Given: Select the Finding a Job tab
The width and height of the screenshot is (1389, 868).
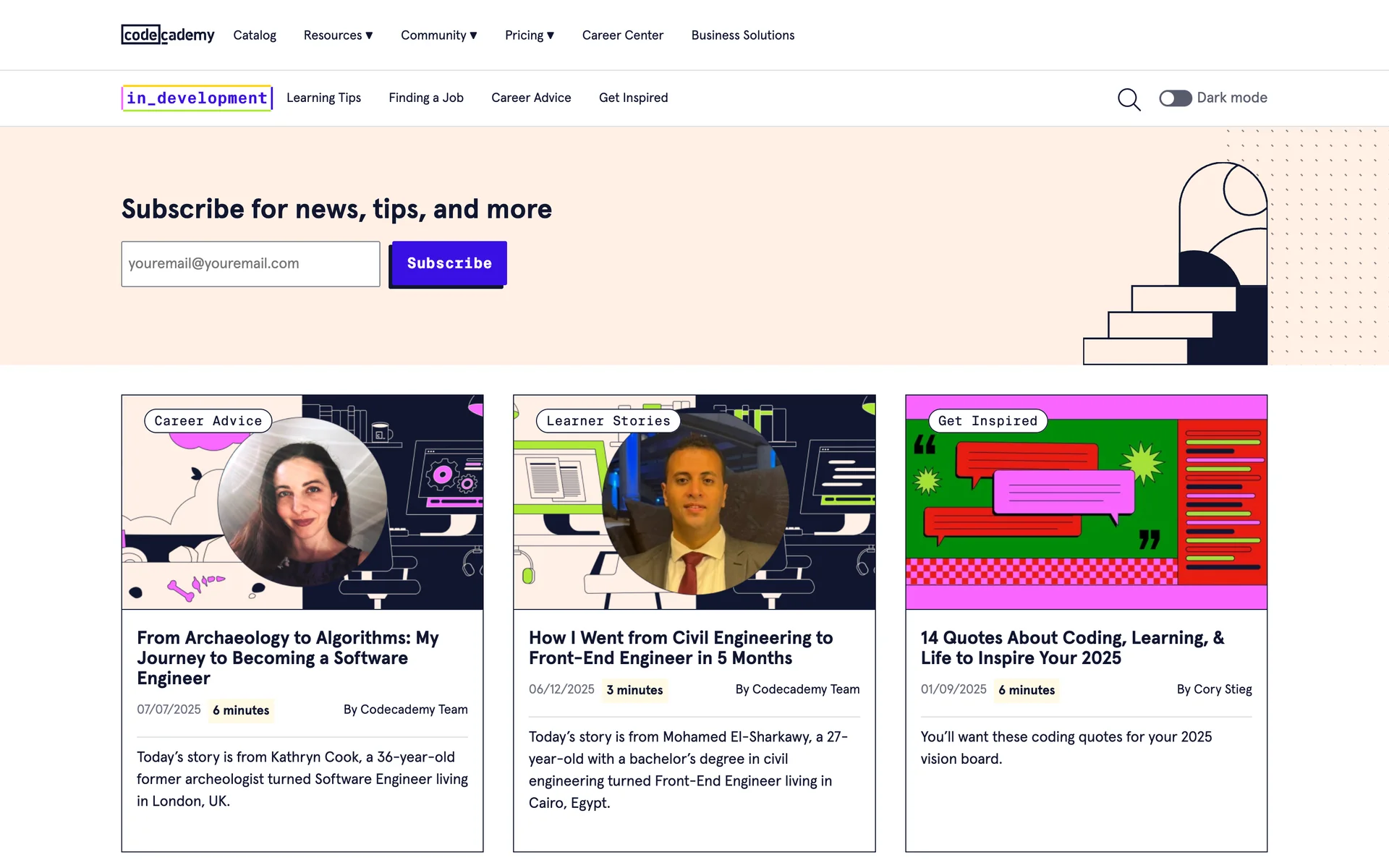Looking at the screenshot, I should tap(426, 98).
